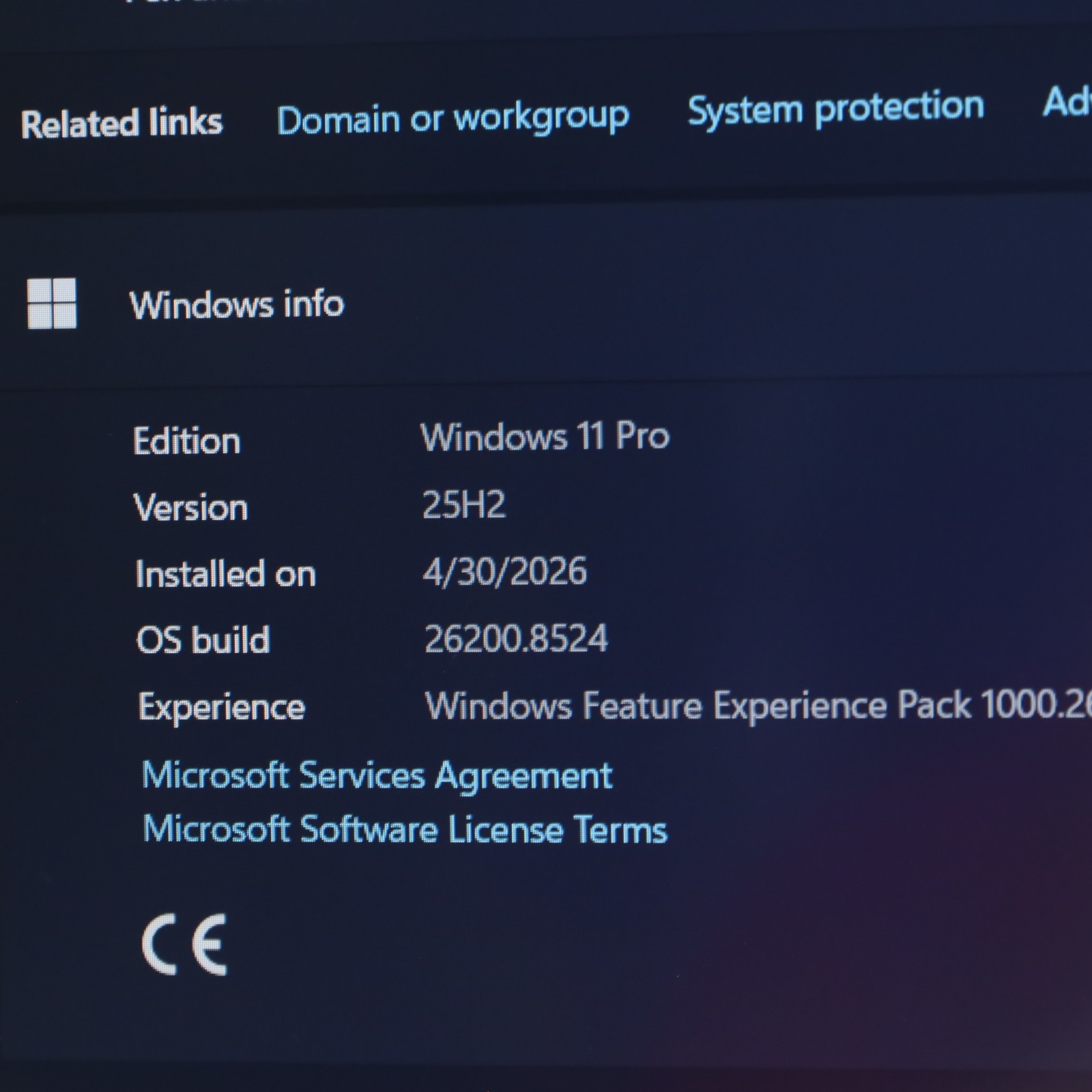Open the Microsoft Services Agreement link
This screenshot has height=1092, width=1092.
point(377,776)
